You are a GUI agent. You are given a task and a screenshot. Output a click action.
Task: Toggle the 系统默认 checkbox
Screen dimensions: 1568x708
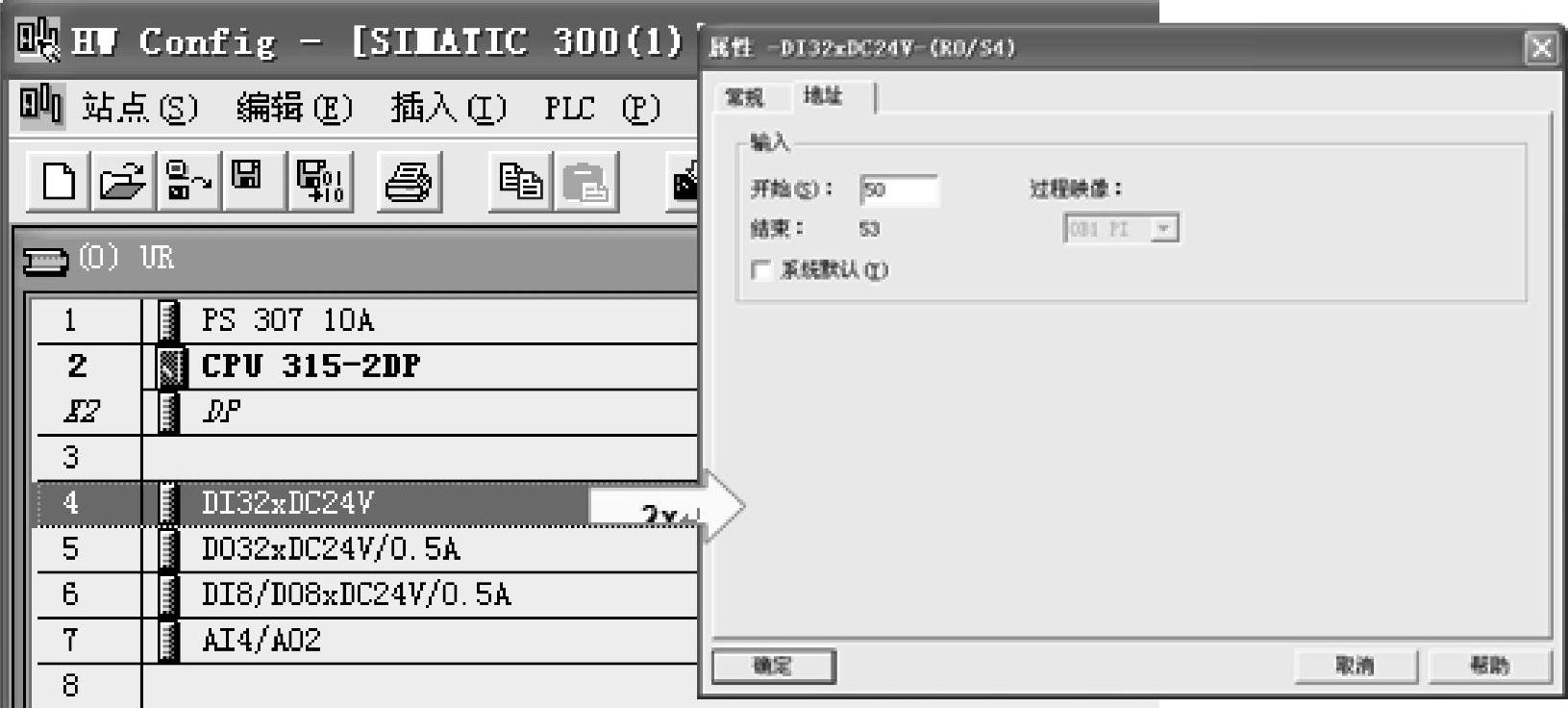point(760,270)
